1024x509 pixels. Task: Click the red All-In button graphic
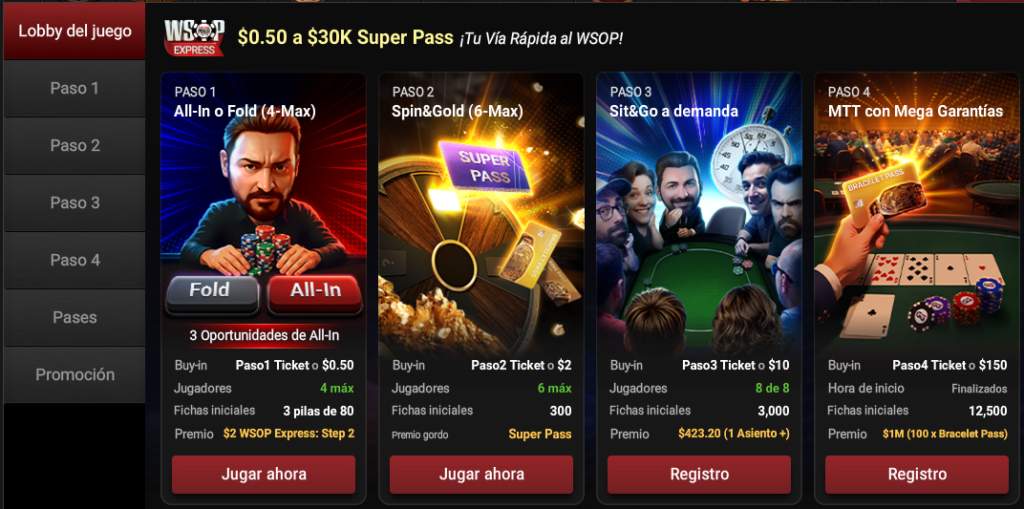click(x=315, y=293)
